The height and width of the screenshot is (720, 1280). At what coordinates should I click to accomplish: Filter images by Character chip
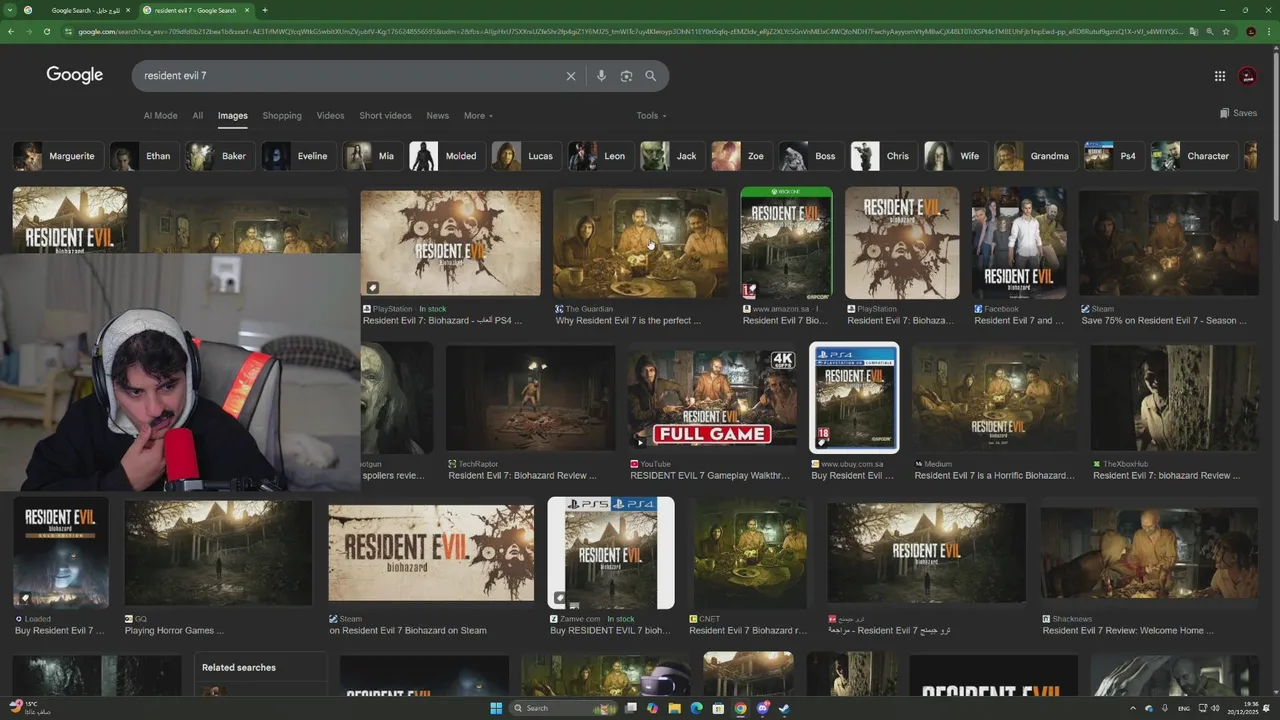1194,156
